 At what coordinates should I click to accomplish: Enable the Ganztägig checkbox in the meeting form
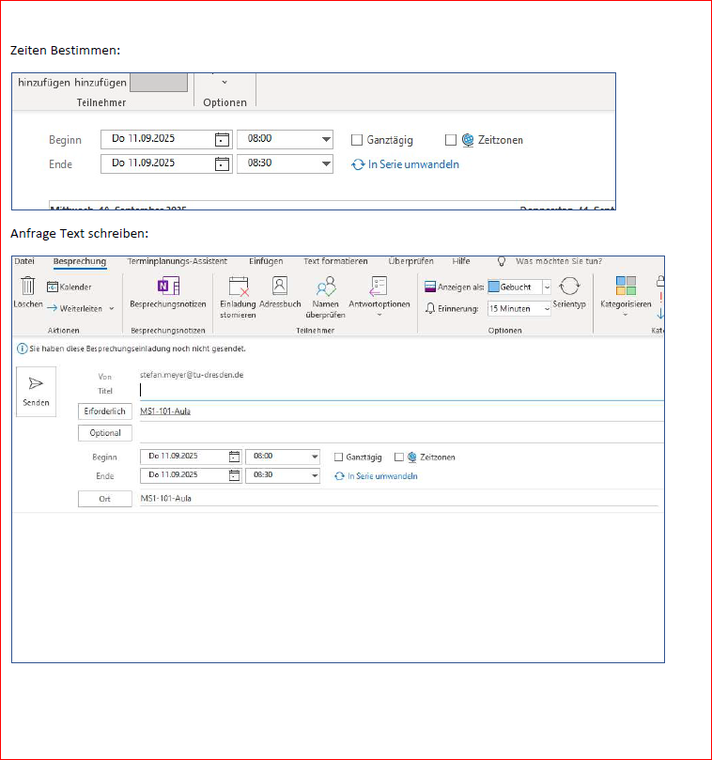pyautogui.click(x=339, y=457)
